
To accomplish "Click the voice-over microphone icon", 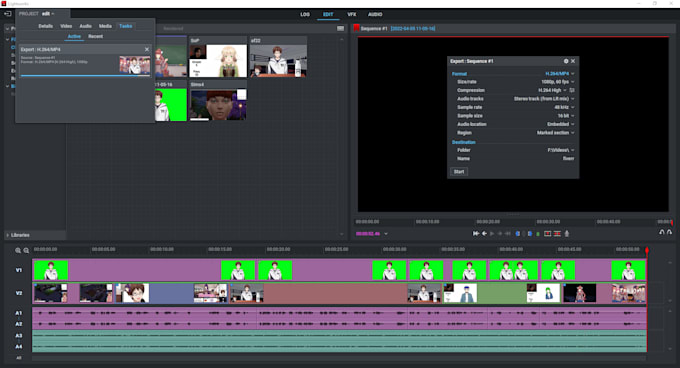I will 567,234.
